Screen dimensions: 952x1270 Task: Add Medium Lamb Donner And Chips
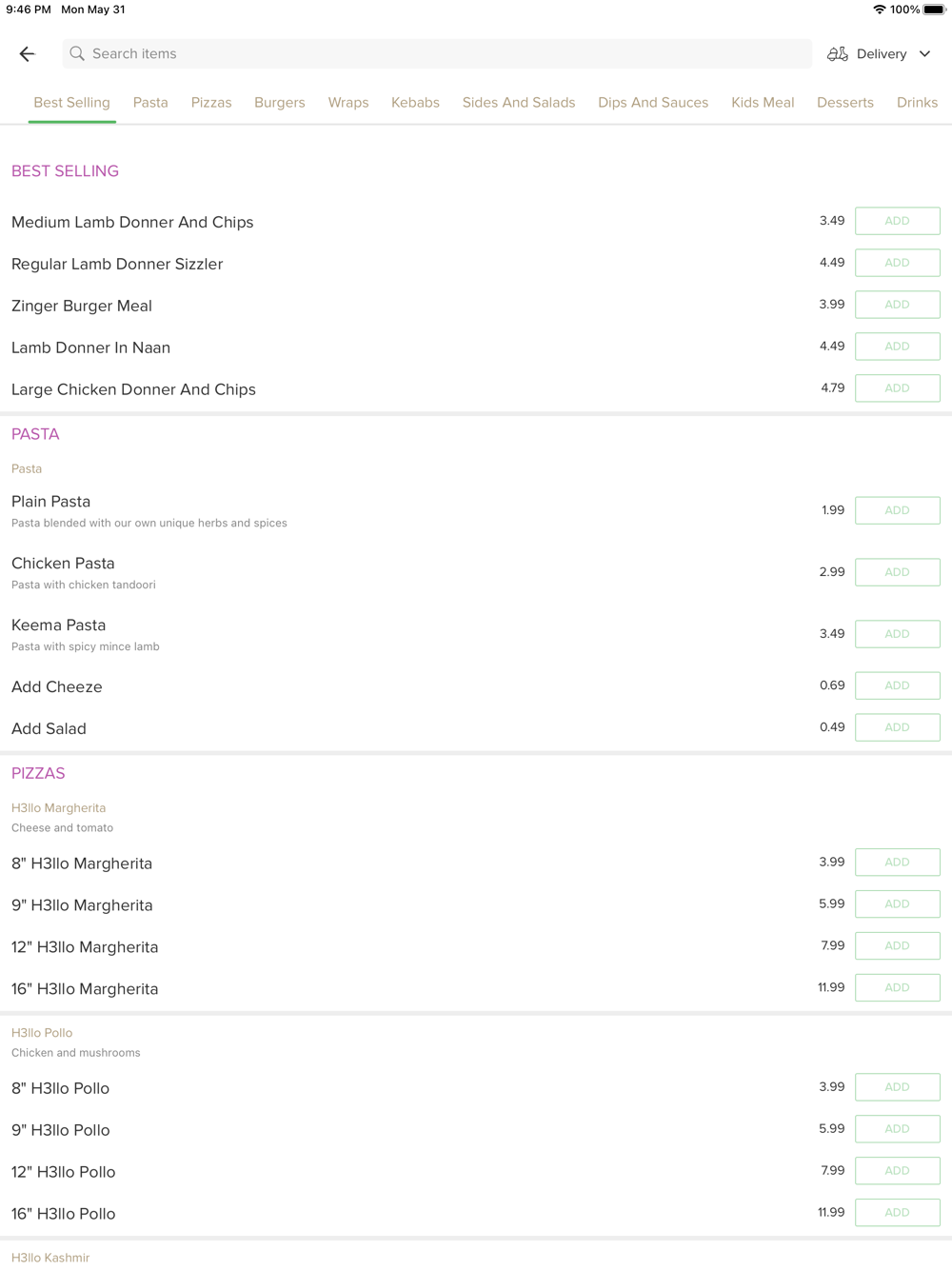898,221
